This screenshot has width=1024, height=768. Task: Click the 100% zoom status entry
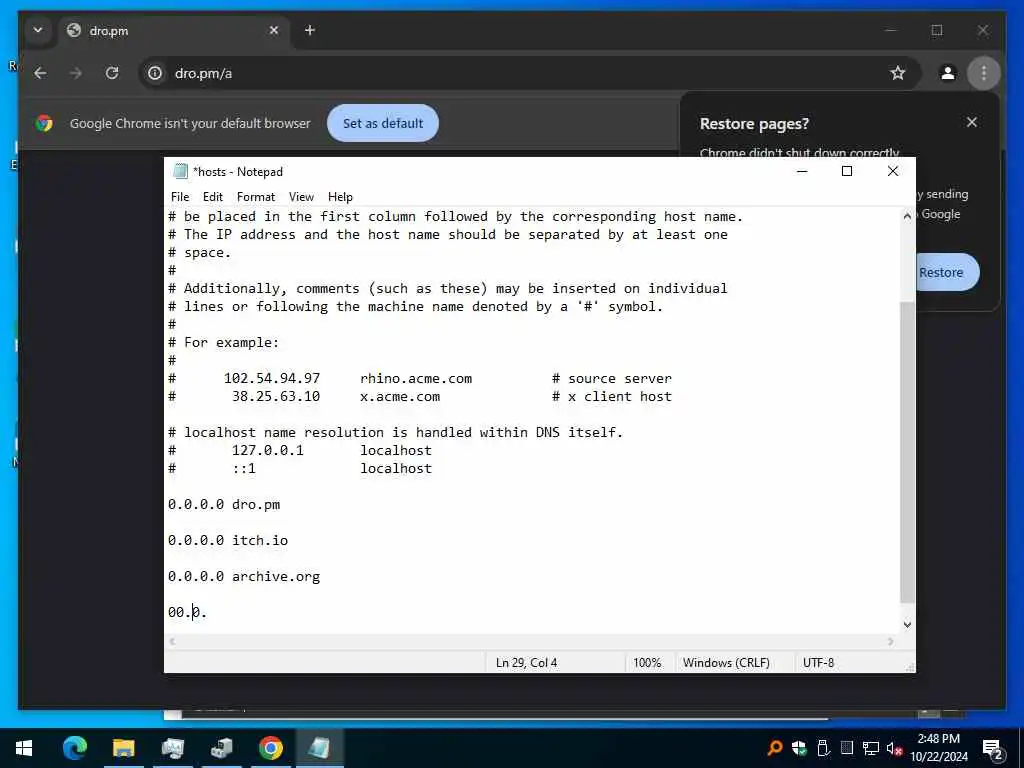coord(647,663)
